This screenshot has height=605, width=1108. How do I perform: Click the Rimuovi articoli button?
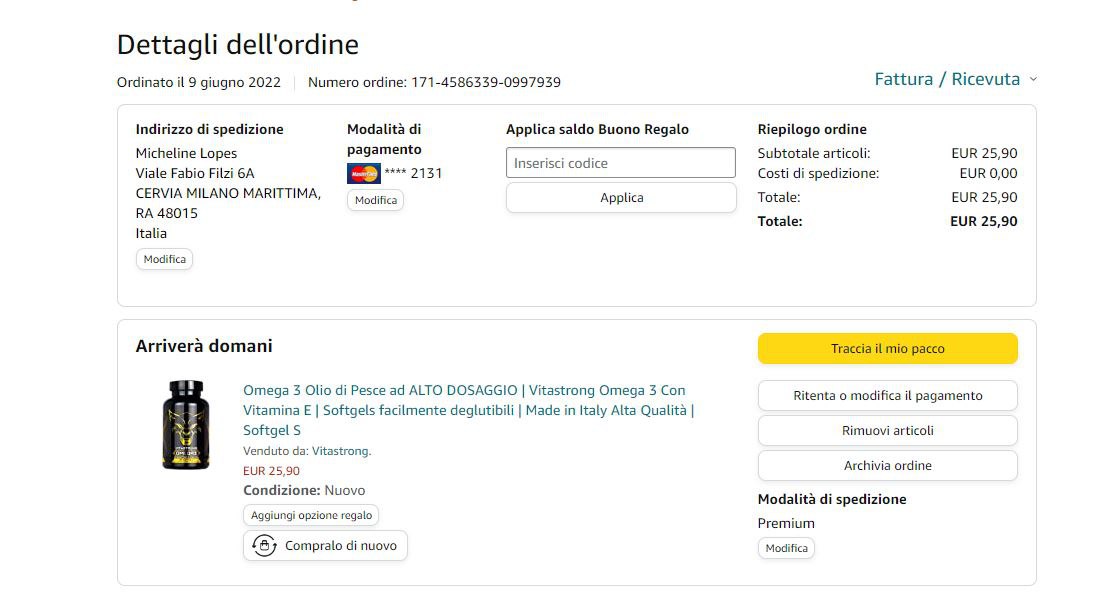887,431
